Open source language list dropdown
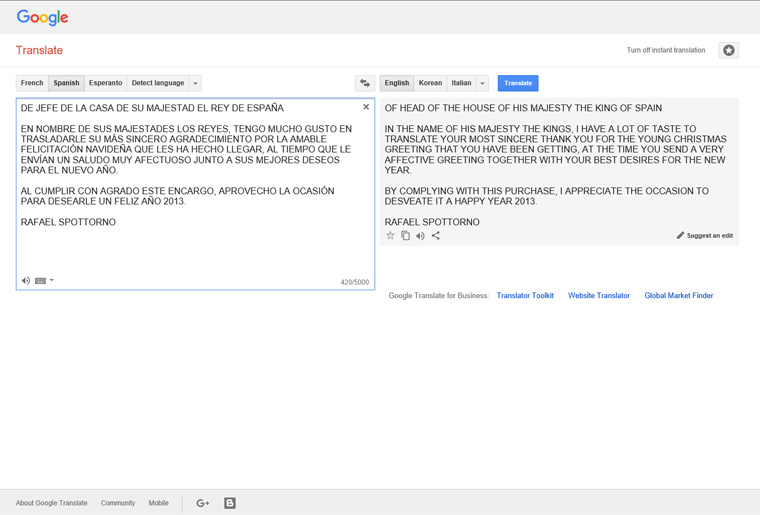Screen dimensions: 760x515 [x=195, y=83]
